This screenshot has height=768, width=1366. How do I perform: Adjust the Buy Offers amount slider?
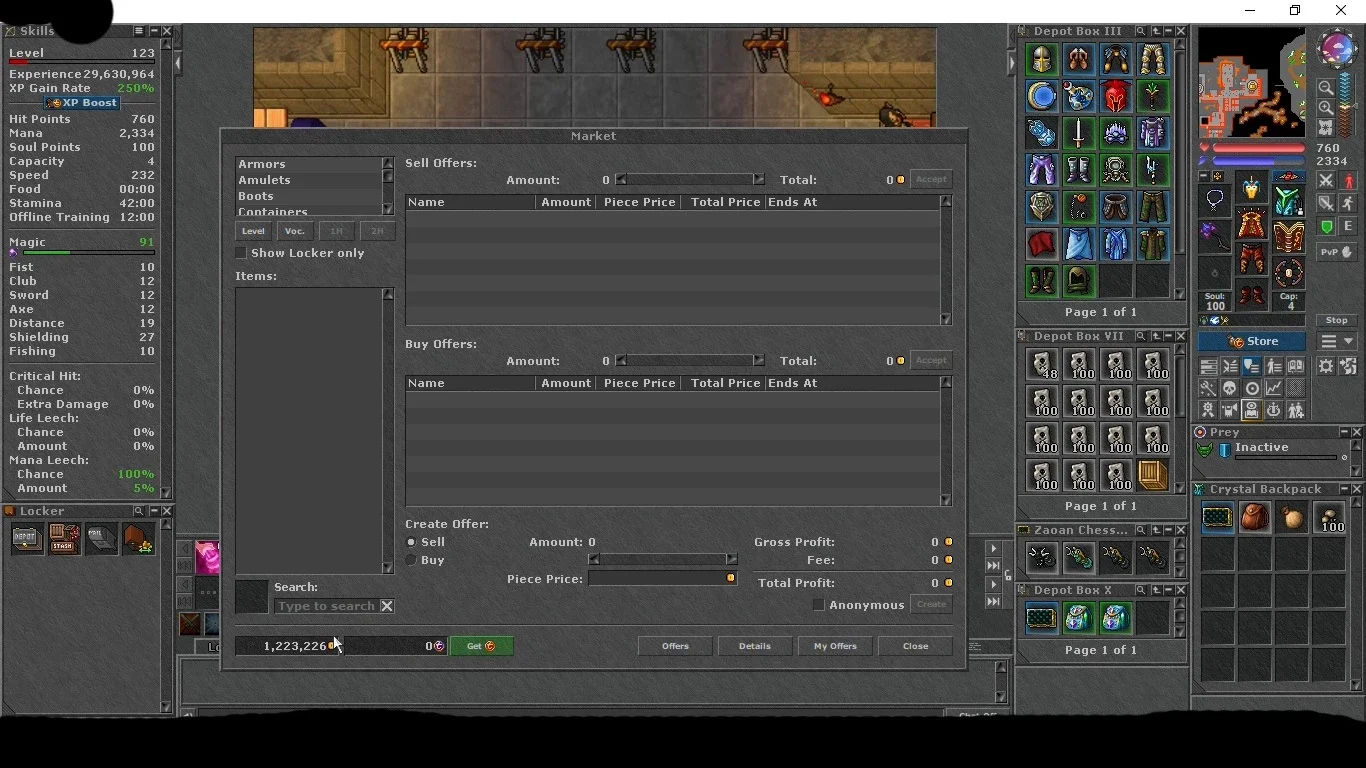pyautogui.click(x=690, y=361)
